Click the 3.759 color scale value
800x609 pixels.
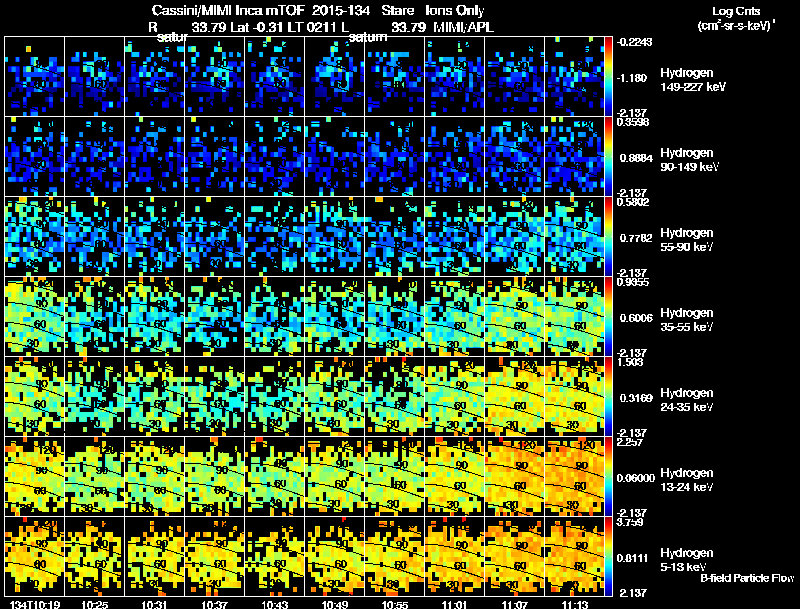coord(630,522)
